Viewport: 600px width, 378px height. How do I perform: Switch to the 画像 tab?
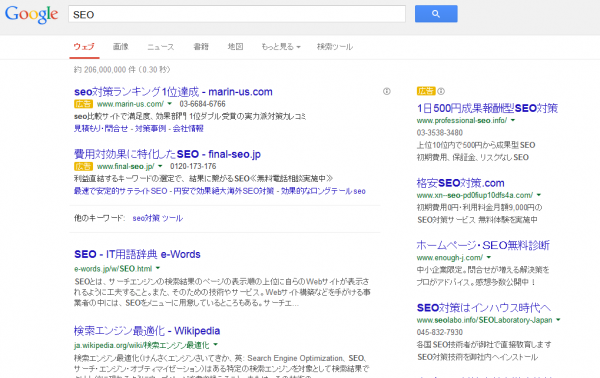coord(121,47)
